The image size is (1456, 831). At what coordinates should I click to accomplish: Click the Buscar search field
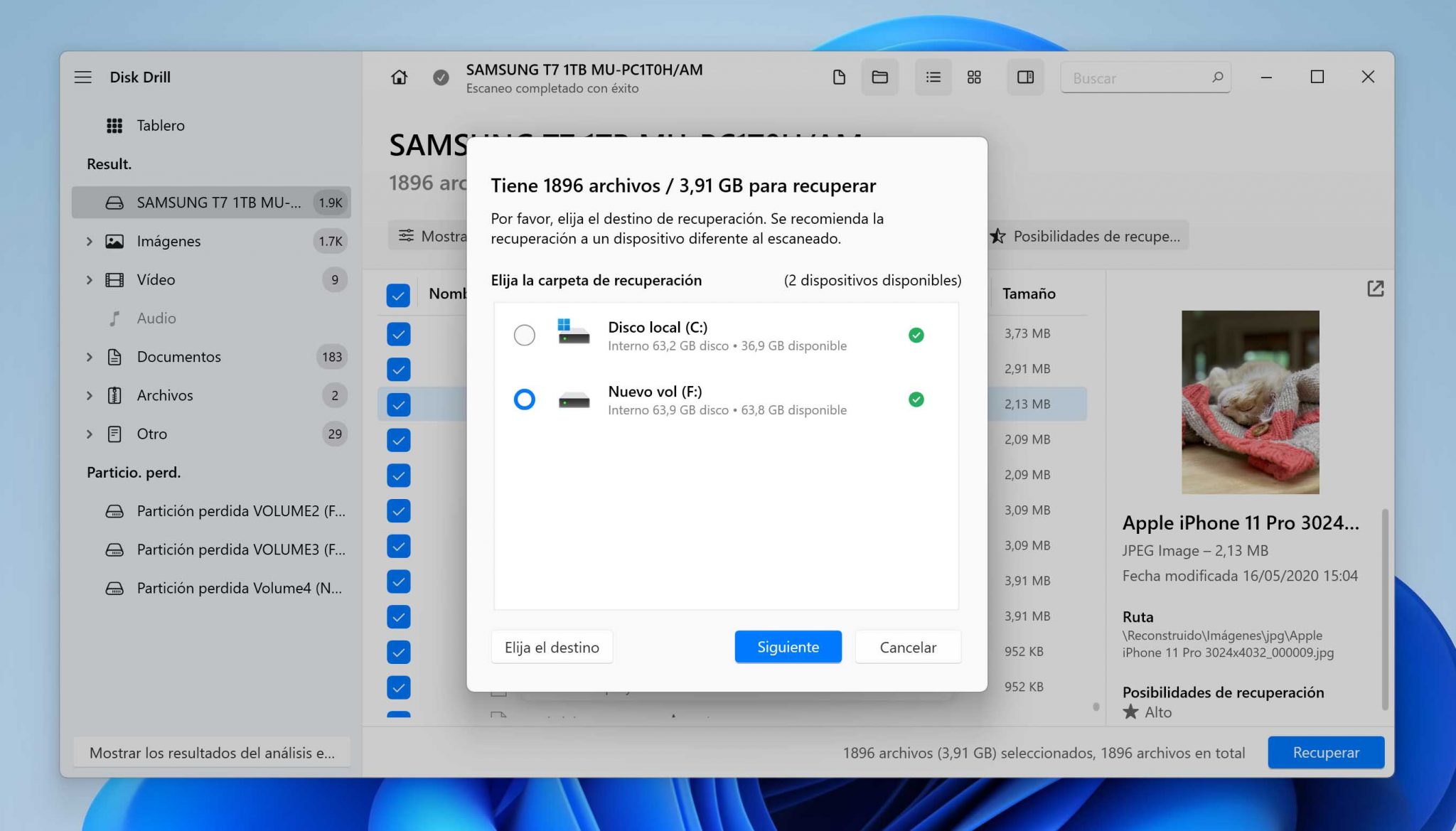[1137, 77]
